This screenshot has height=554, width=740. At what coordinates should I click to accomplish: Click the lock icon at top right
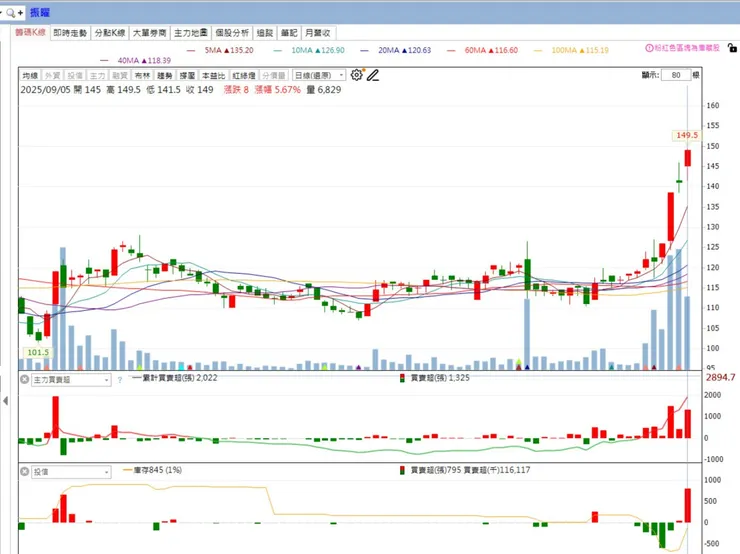coord(732,48)
